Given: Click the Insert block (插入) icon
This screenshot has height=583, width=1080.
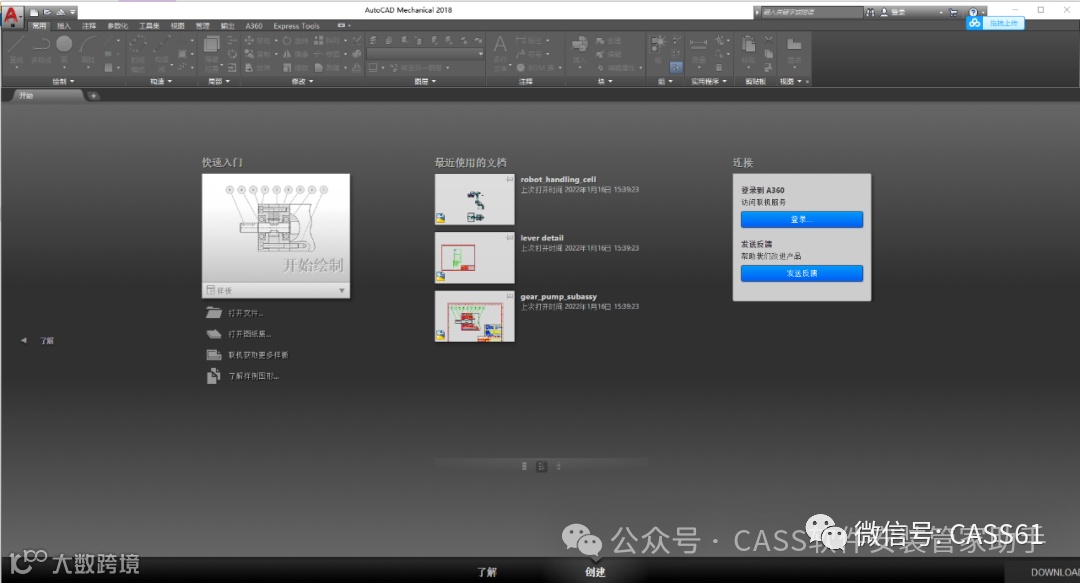Looking at the screenshot, I should (579, 45).
